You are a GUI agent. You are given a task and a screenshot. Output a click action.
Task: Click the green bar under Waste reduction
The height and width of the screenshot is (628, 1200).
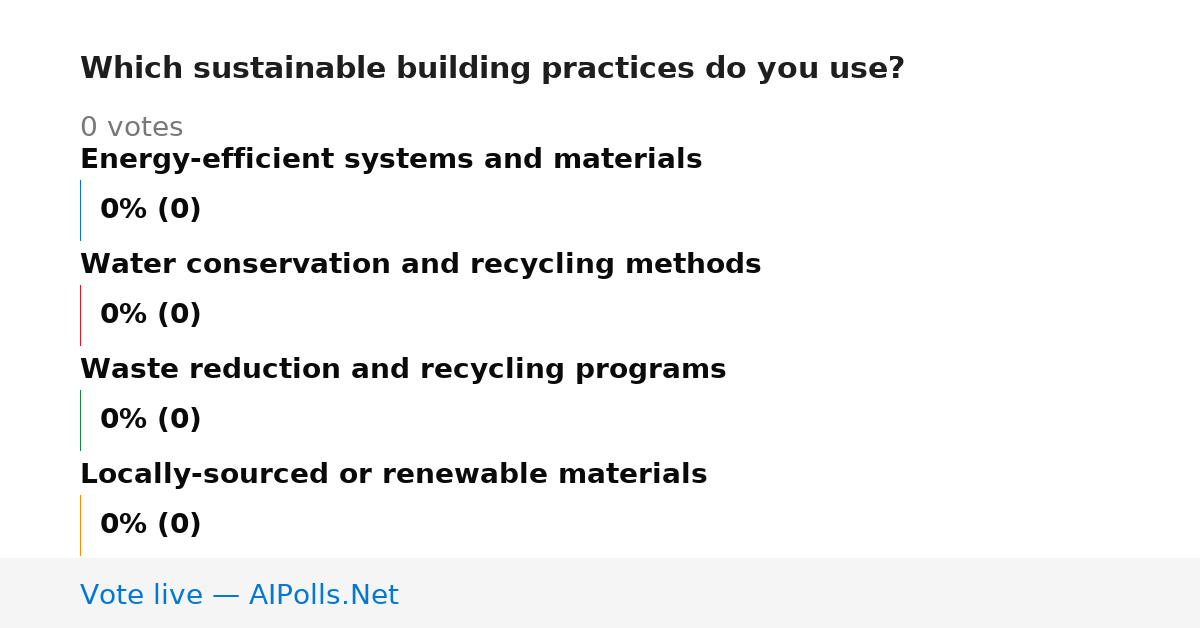[80, 420]
